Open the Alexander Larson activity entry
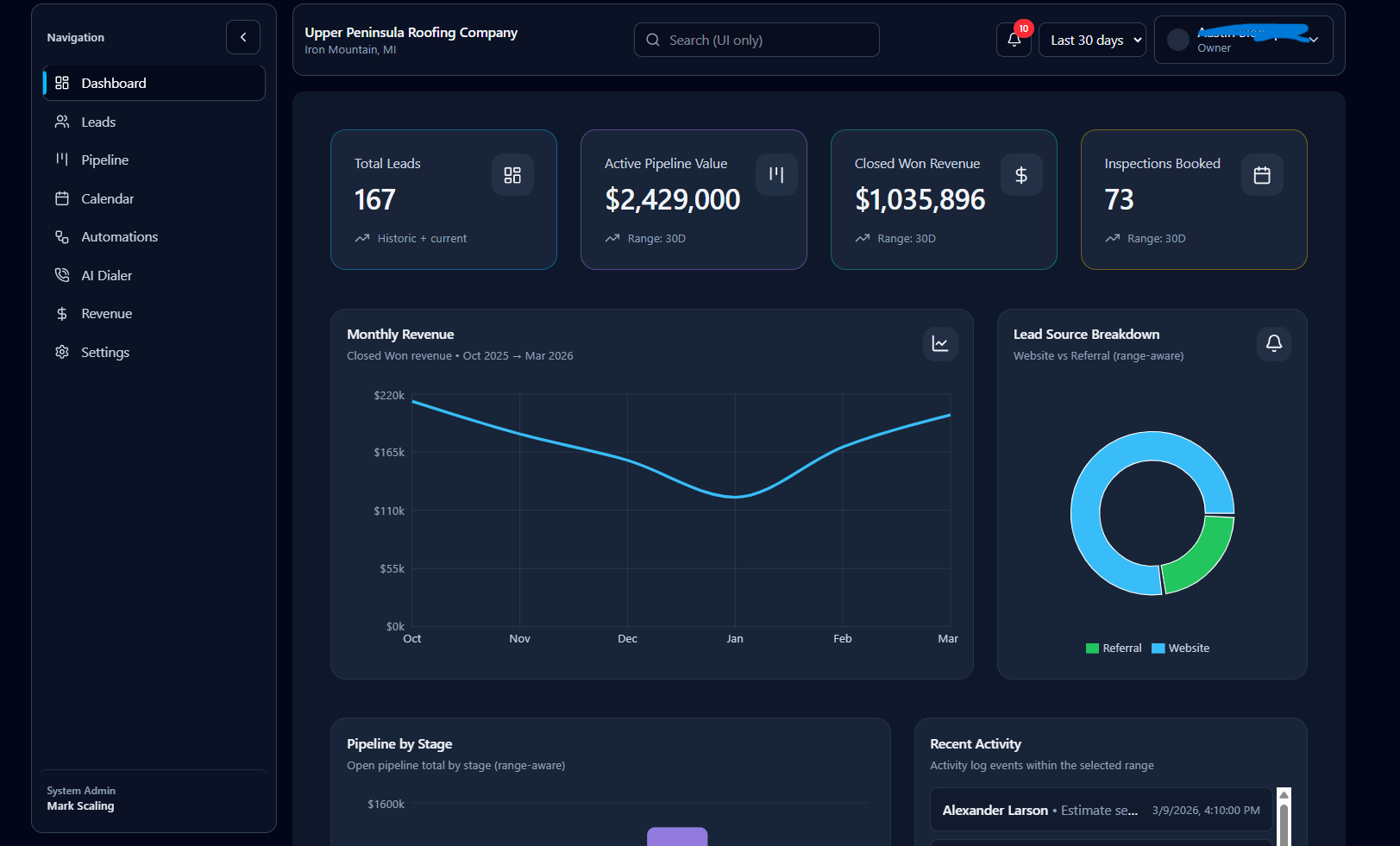 [x=1101, y=810]
